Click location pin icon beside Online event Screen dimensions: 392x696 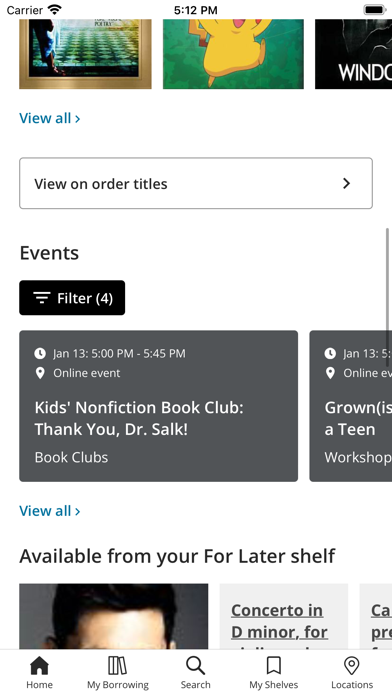point(40,373)
